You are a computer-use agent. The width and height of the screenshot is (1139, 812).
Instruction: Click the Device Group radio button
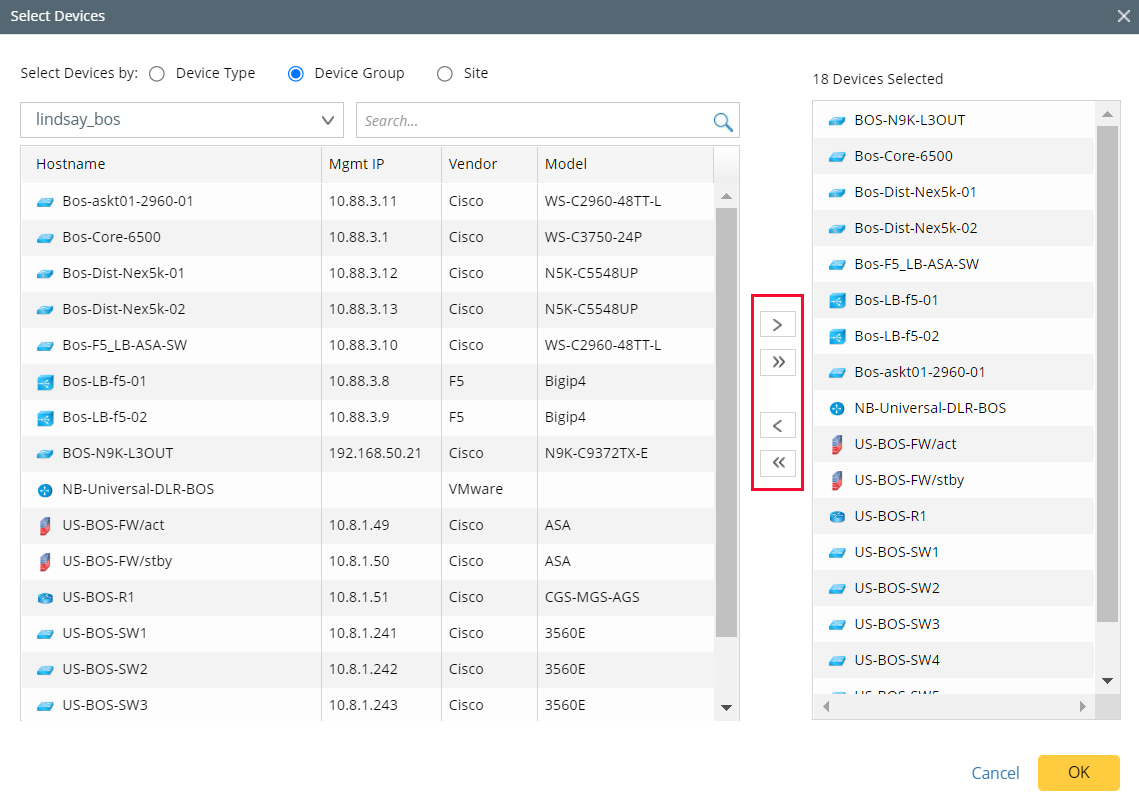click(296, 73)
